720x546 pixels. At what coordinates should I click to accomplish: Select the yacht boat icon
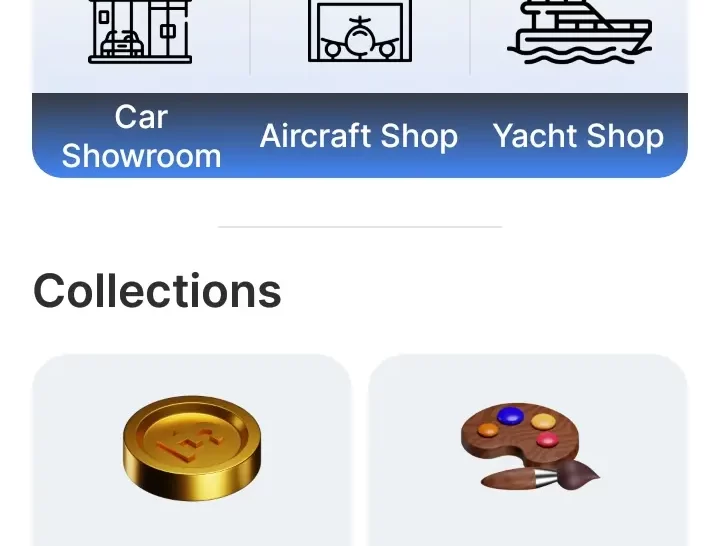579,31
